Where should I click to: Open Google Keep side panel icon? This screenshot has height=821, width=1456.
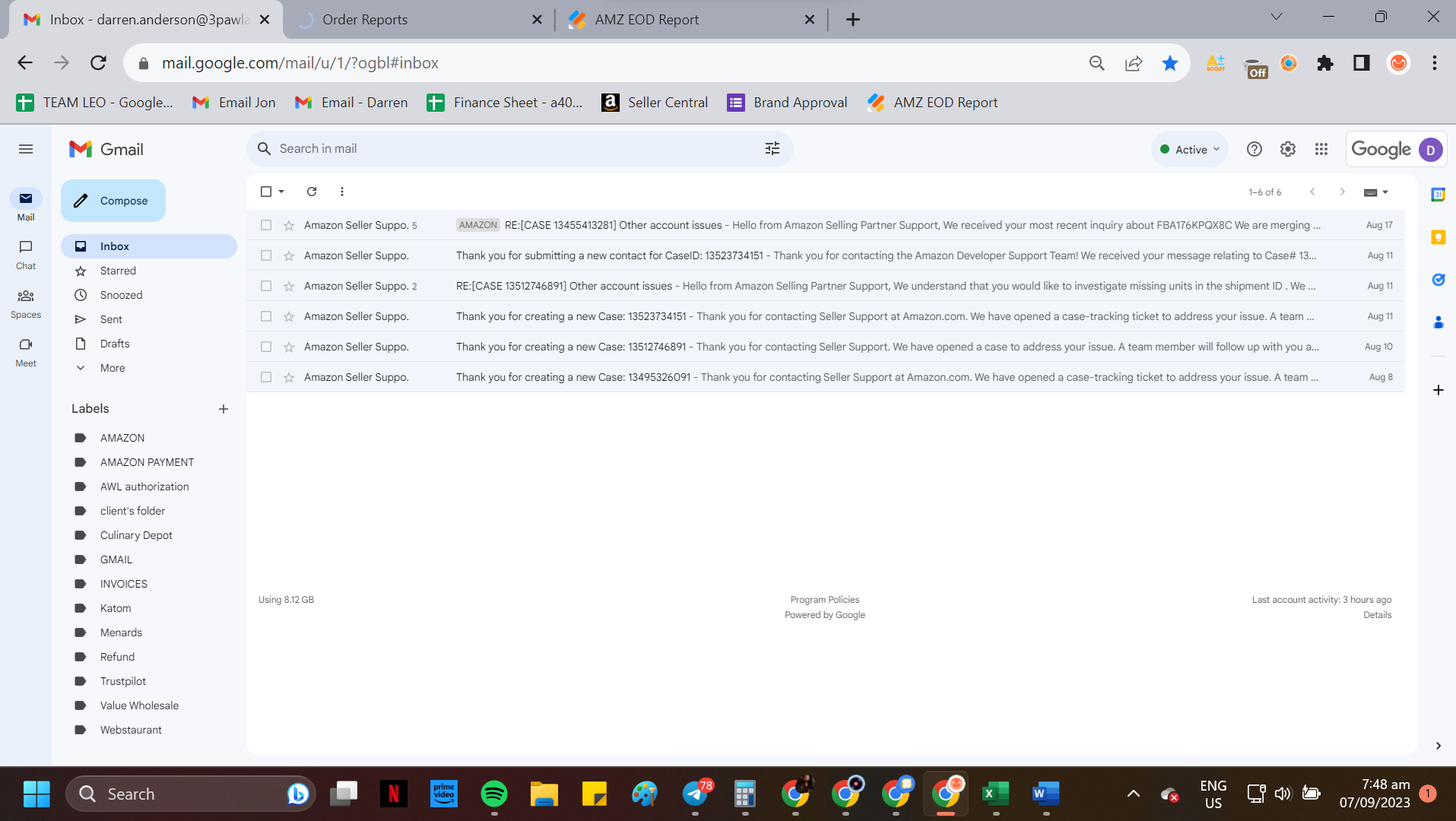1438,237
